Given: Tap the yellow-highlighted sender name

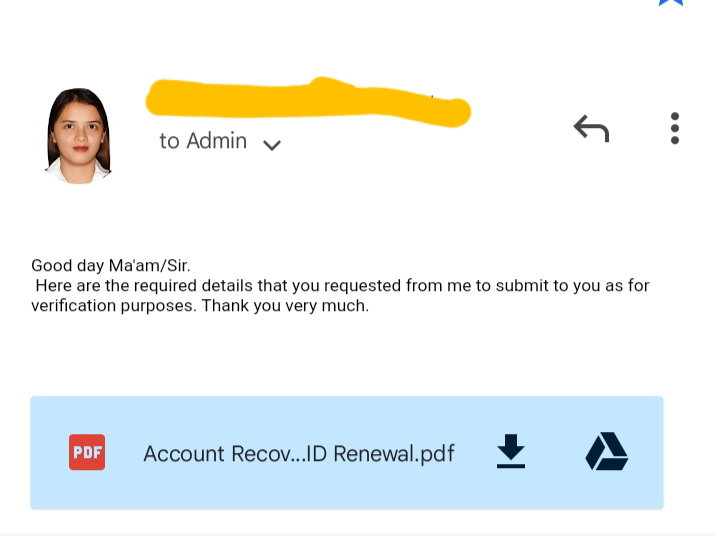Looking at the screenshot, I should [308, 102].
